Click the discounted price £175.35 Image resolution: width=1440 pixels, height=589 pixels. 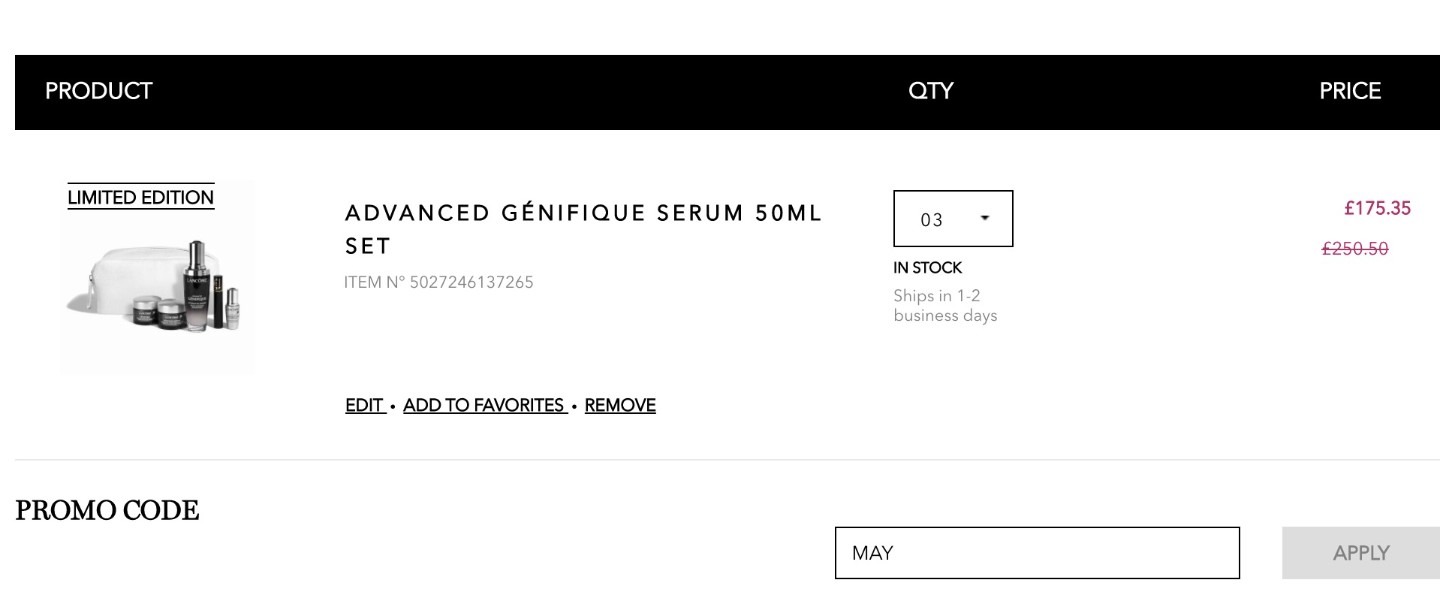point(1377,208)
